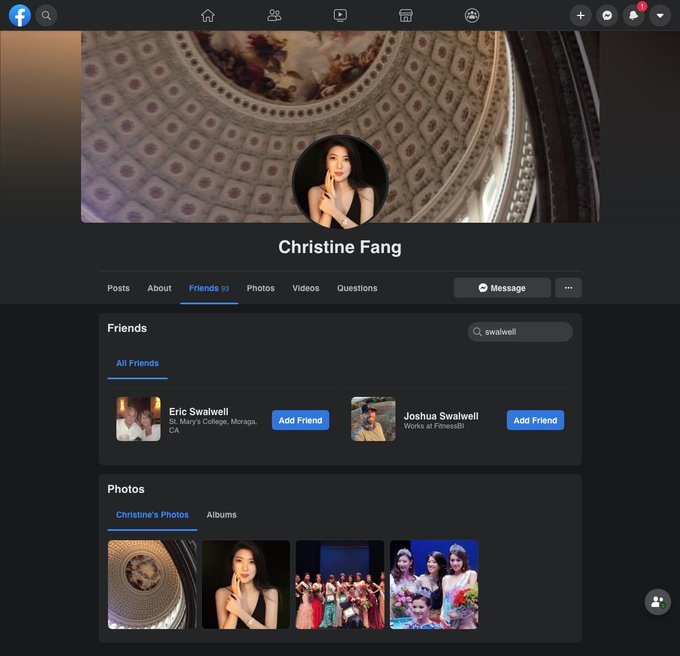Viewport: 680px width, 656px height.
Task: Click the Facebook logo icon
Action: click(x=19, y=15)
